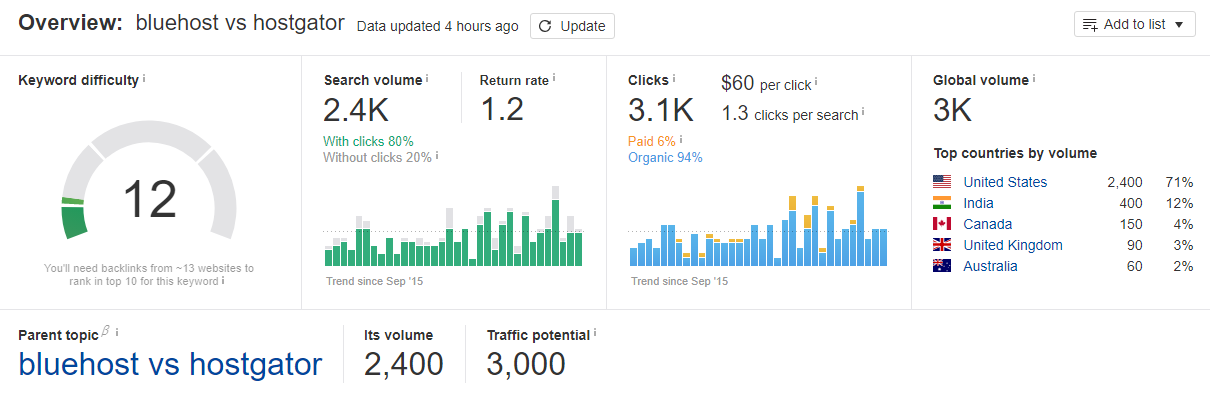Click the Organic 94% label
The width and height of the screenshot is (1210, 396).
(665, 157)
